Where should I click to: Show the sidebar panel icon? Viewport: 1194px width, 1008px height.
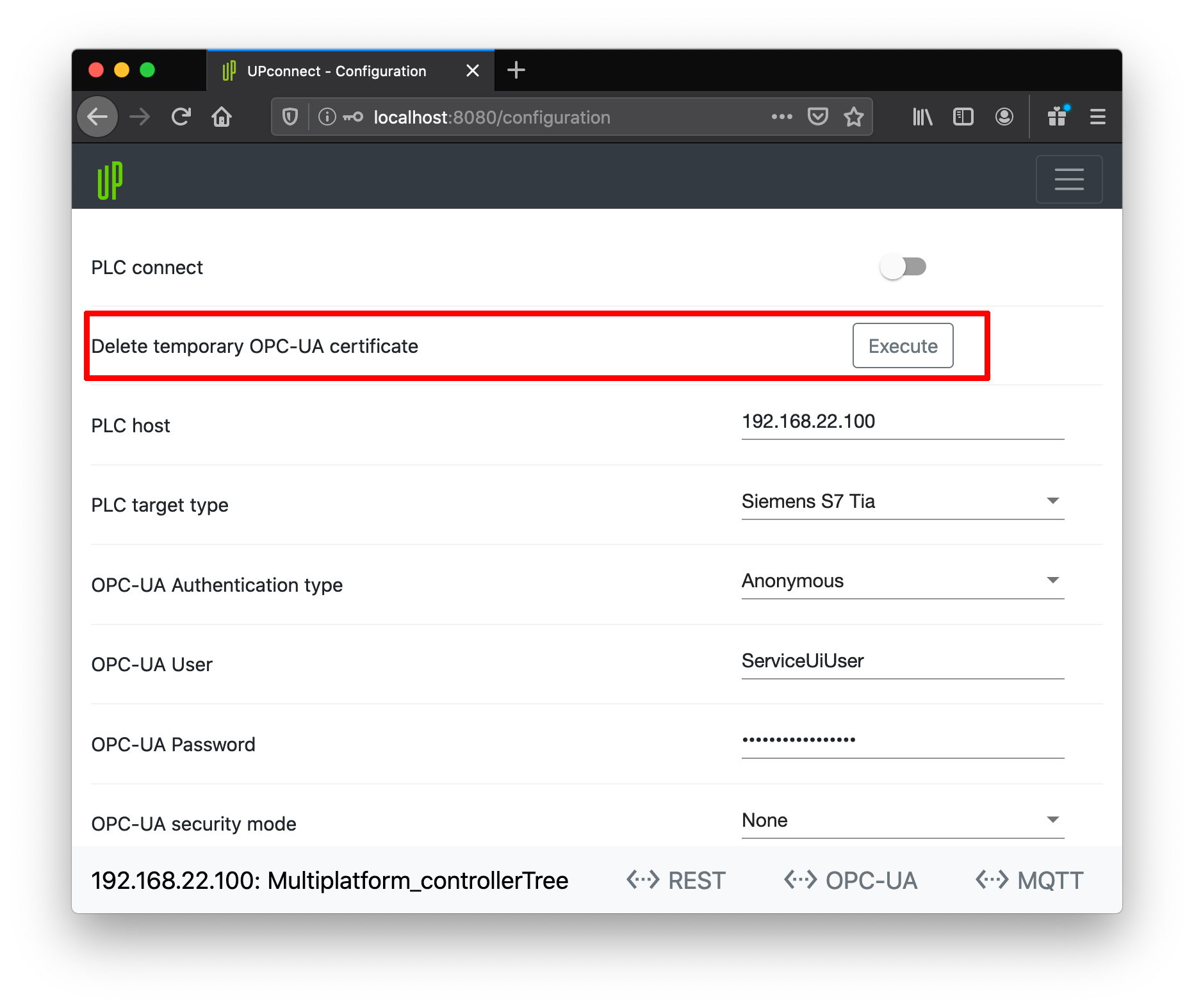(963, 117)
